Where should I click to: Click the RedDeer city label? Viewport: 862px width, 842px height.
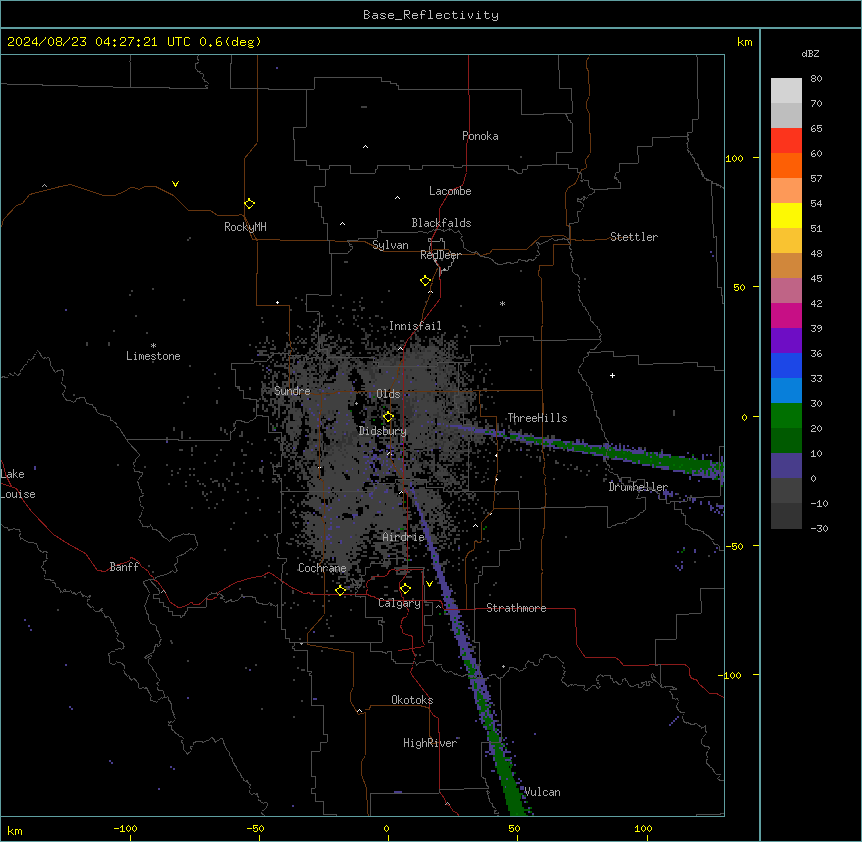440,255
